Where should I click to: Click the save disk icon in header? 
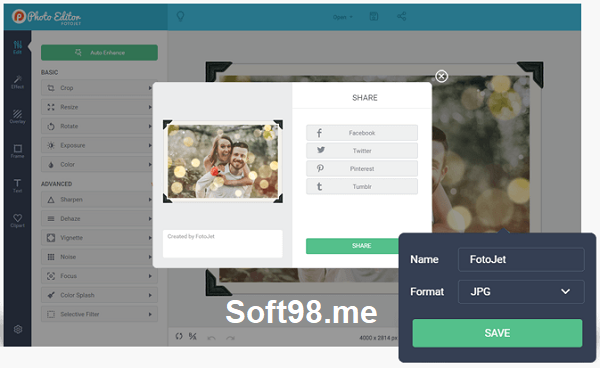(374, 16)
